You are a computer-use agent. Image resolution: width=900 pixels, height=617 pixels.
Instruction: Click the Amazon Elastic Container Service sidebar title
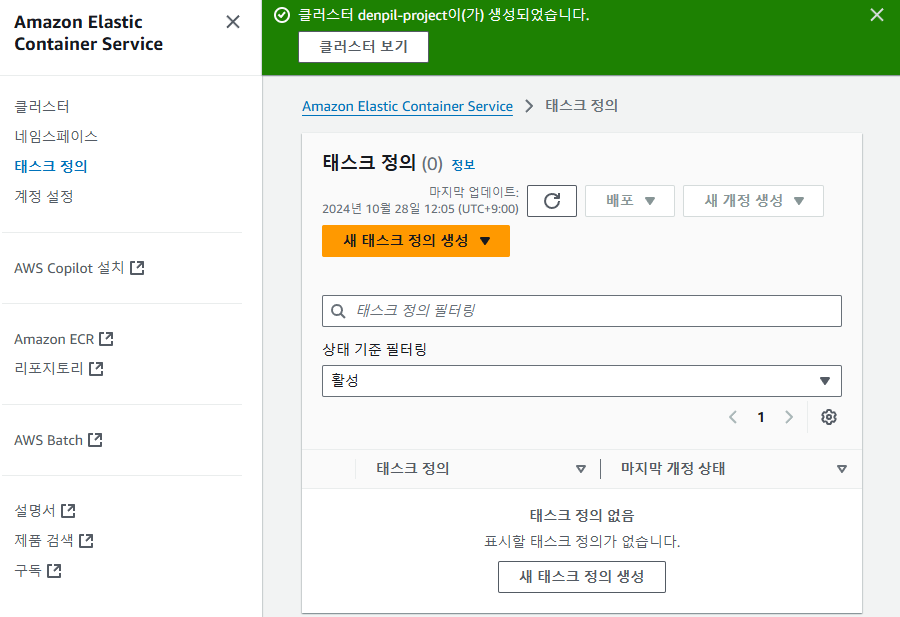(x=88, y=33)
